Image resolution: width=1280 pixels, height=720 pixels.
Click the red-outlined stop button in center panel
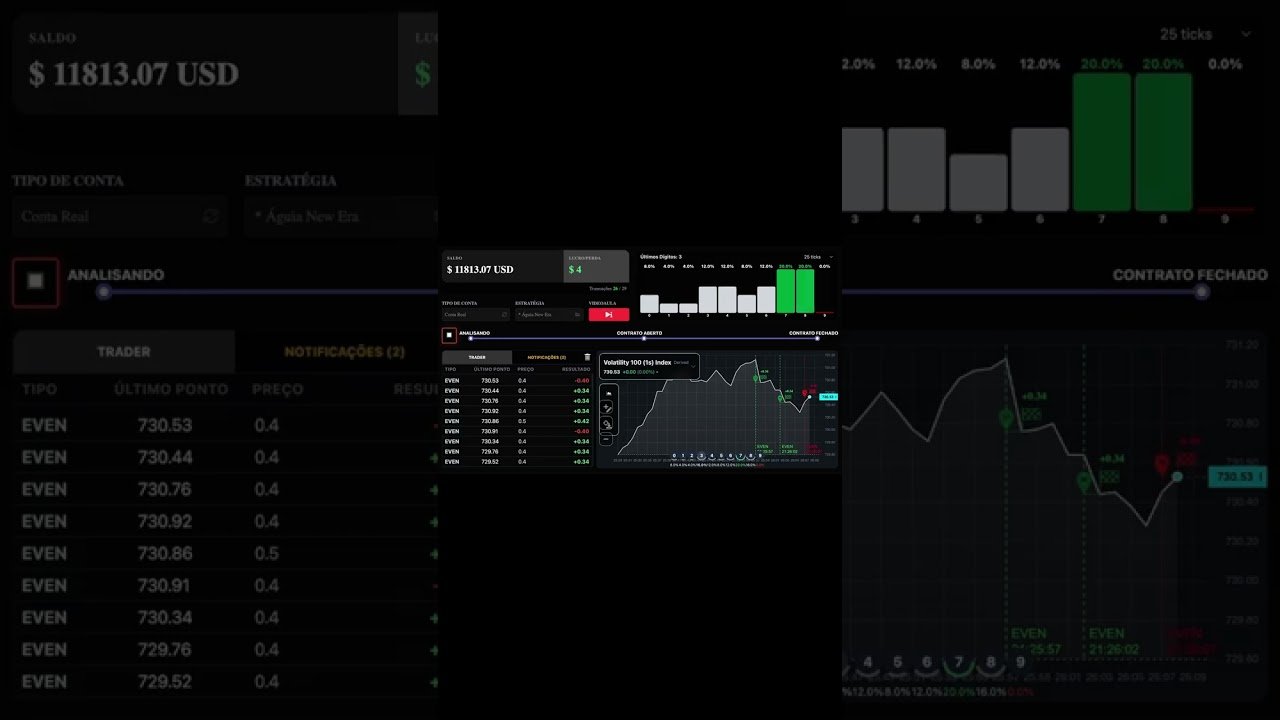[449, 335]
